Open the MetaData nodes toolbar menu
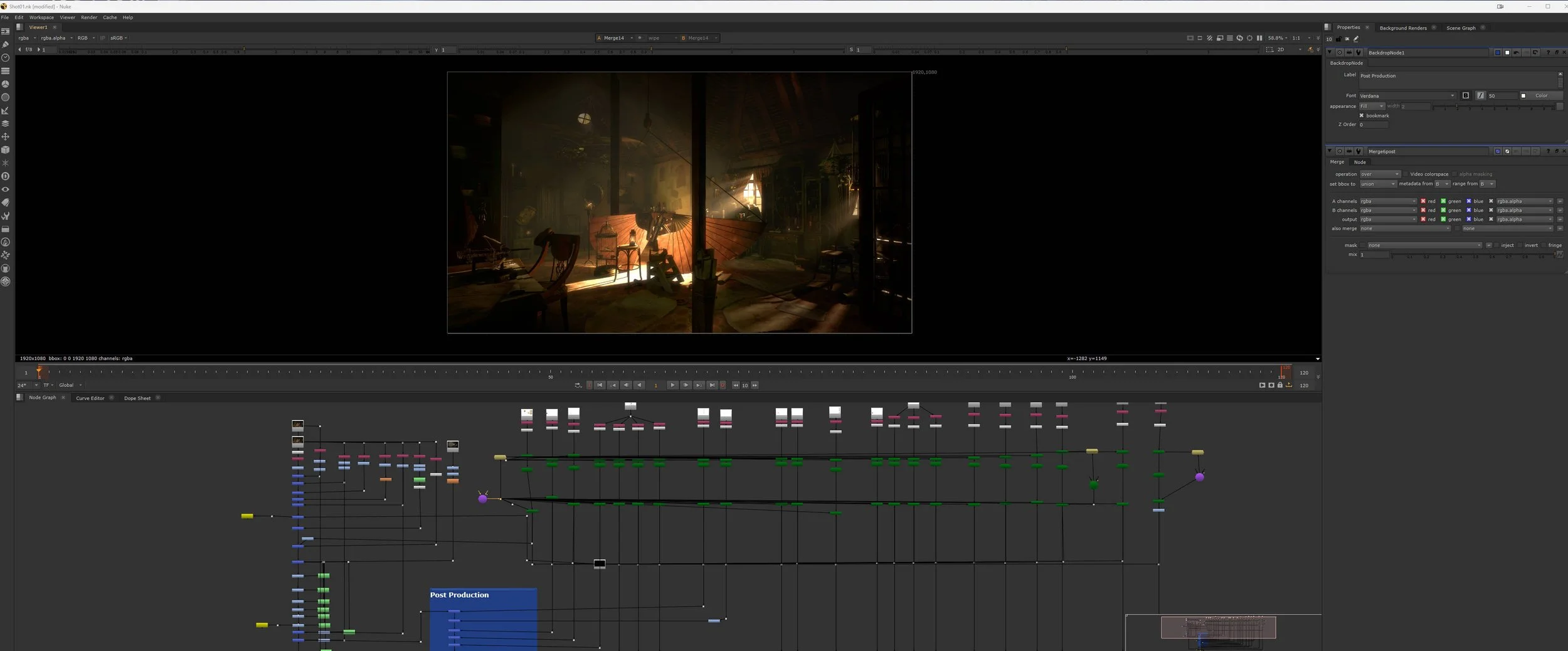The image size is (1568, 651). [x=6, y=203]
